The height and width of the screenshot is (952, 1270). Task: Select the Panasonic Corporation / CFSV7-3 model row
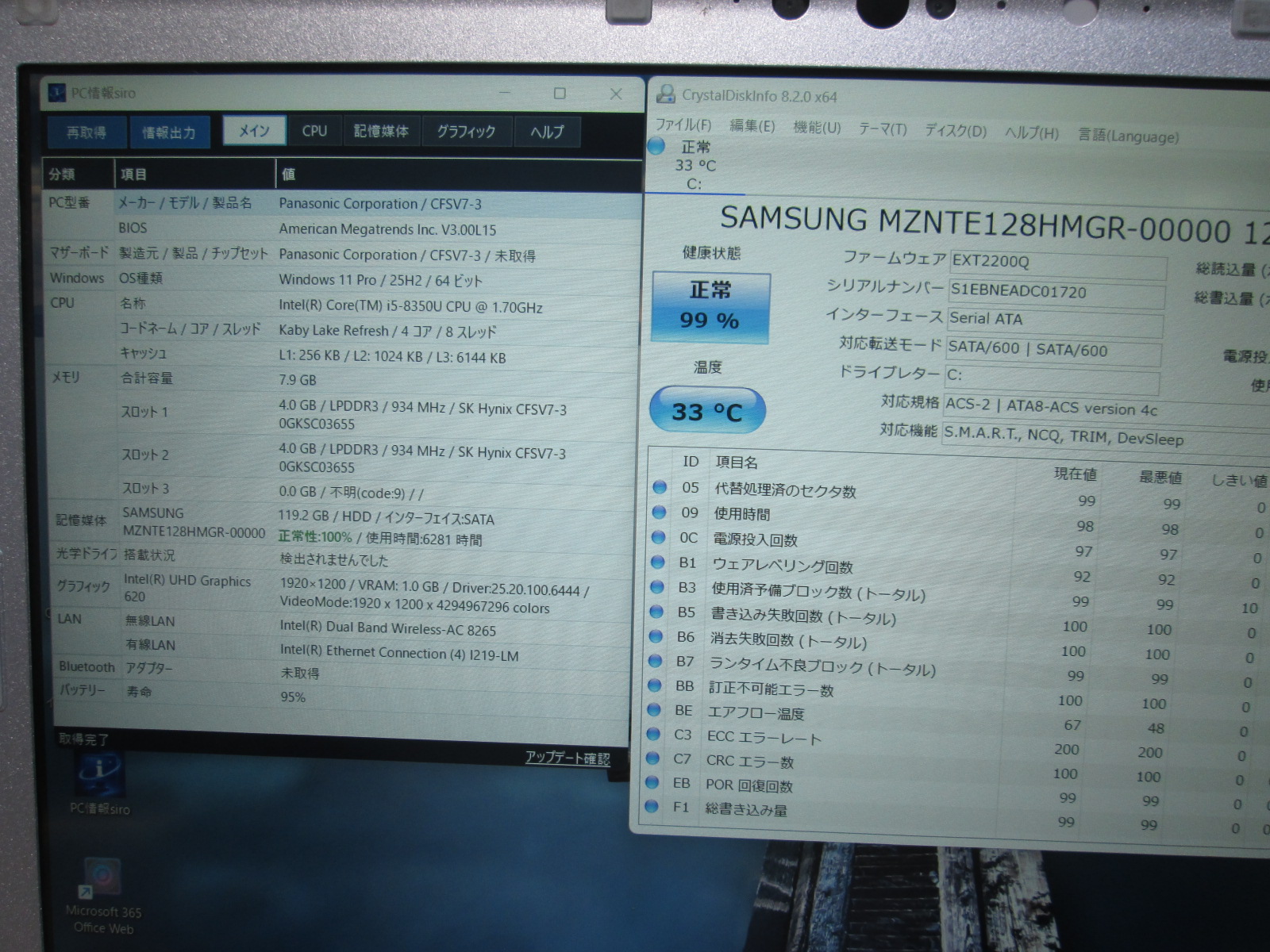342,204
